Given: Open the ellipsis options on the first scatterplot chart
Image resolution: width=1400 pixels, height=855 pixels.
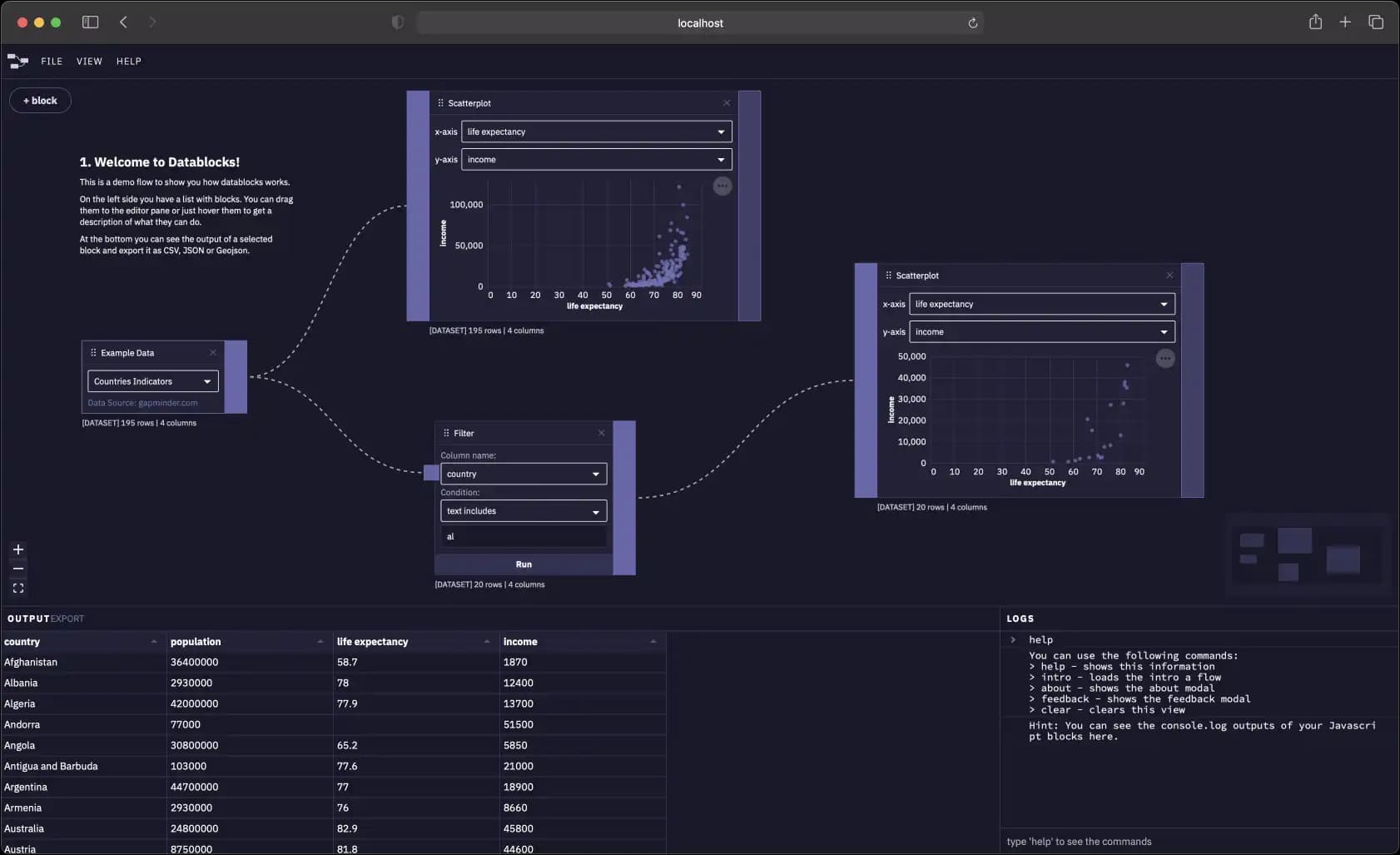Looking at the screenshot, I should click(722, 186).
